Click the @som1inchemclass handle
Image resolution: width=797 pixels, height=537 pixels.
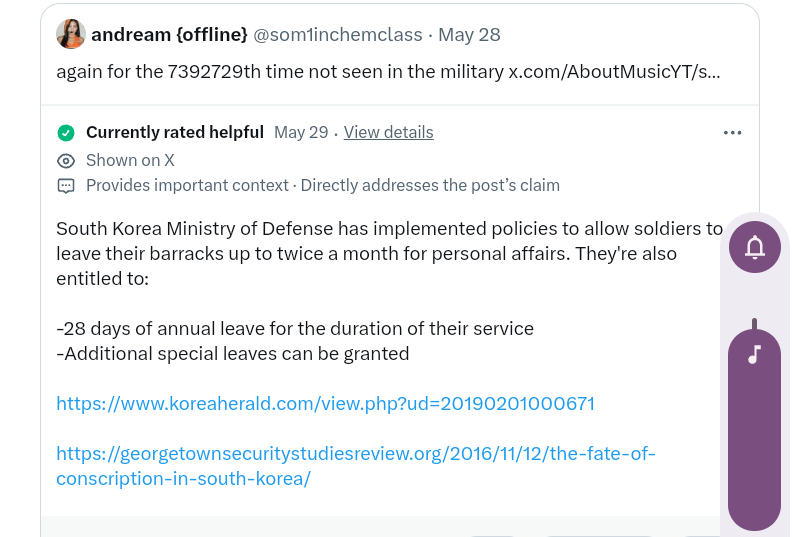pyautogui.click(x=337, y=35)
